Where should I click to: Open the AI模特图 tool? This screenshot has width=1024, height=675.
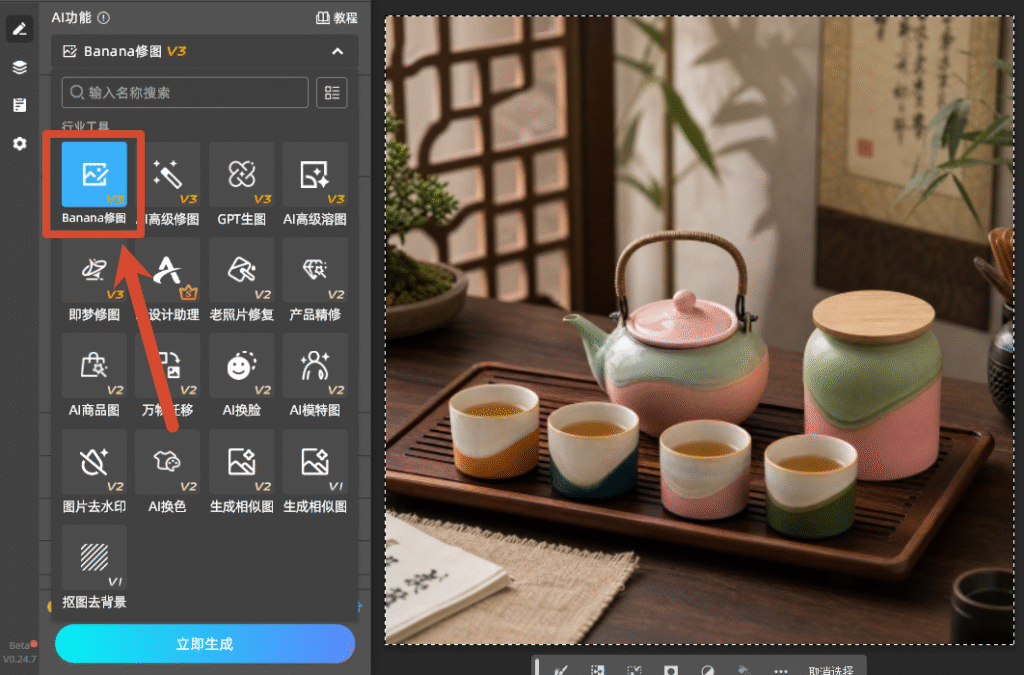point(315,375)
